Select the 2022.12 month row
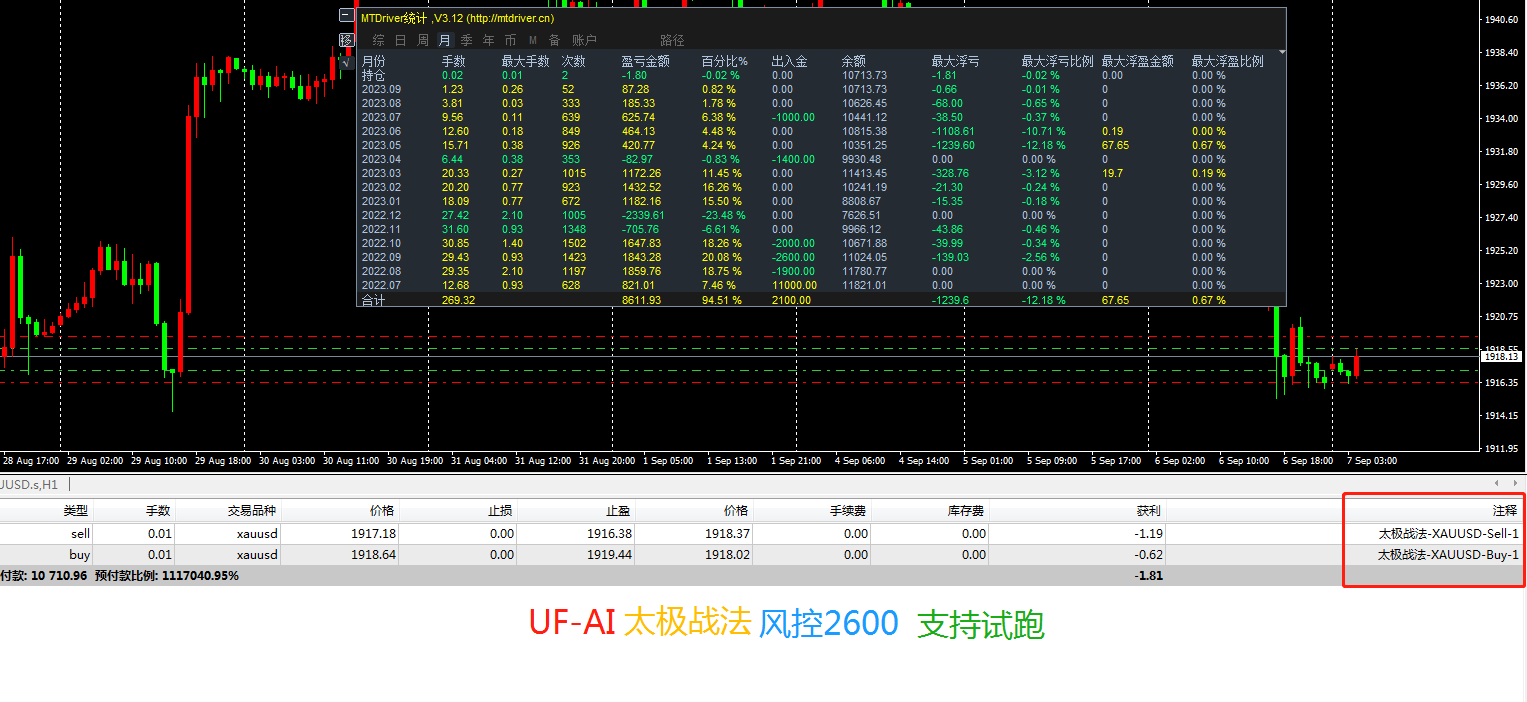Image resolution: width=1527 pixels, height=702 pixels. [x=821, y=215]
